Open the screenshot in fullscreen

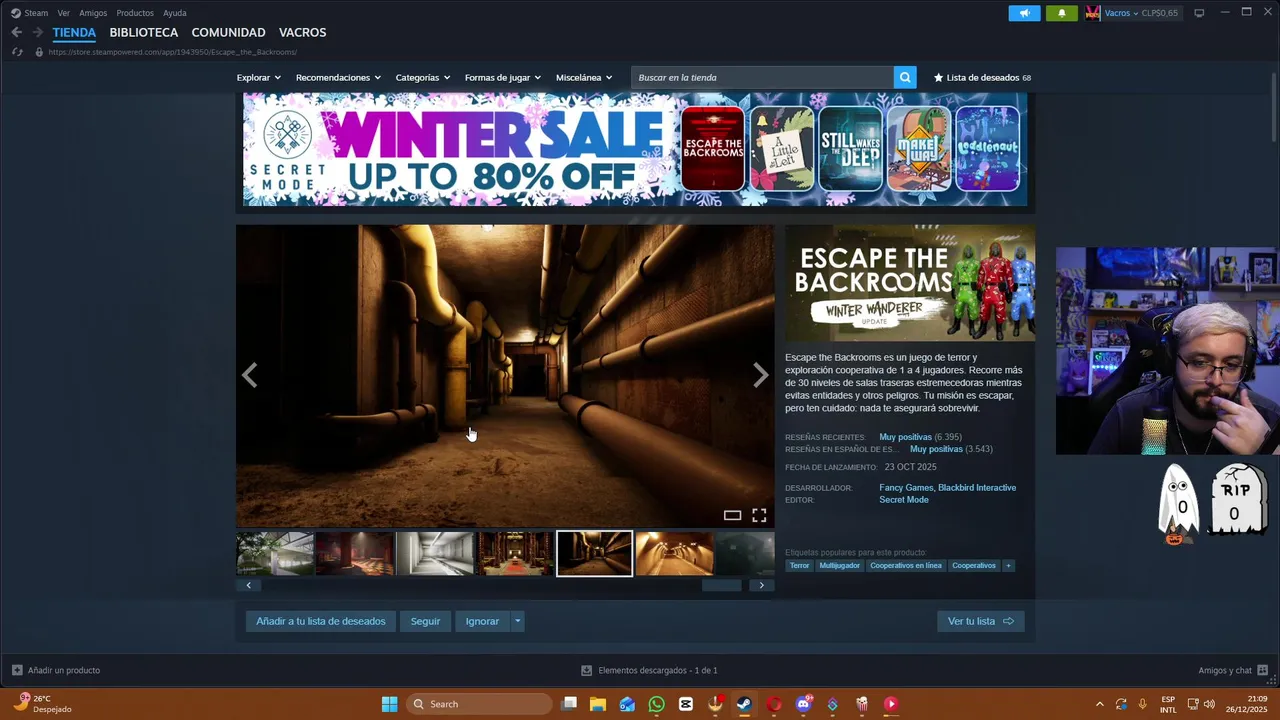(x=759, y=515)
